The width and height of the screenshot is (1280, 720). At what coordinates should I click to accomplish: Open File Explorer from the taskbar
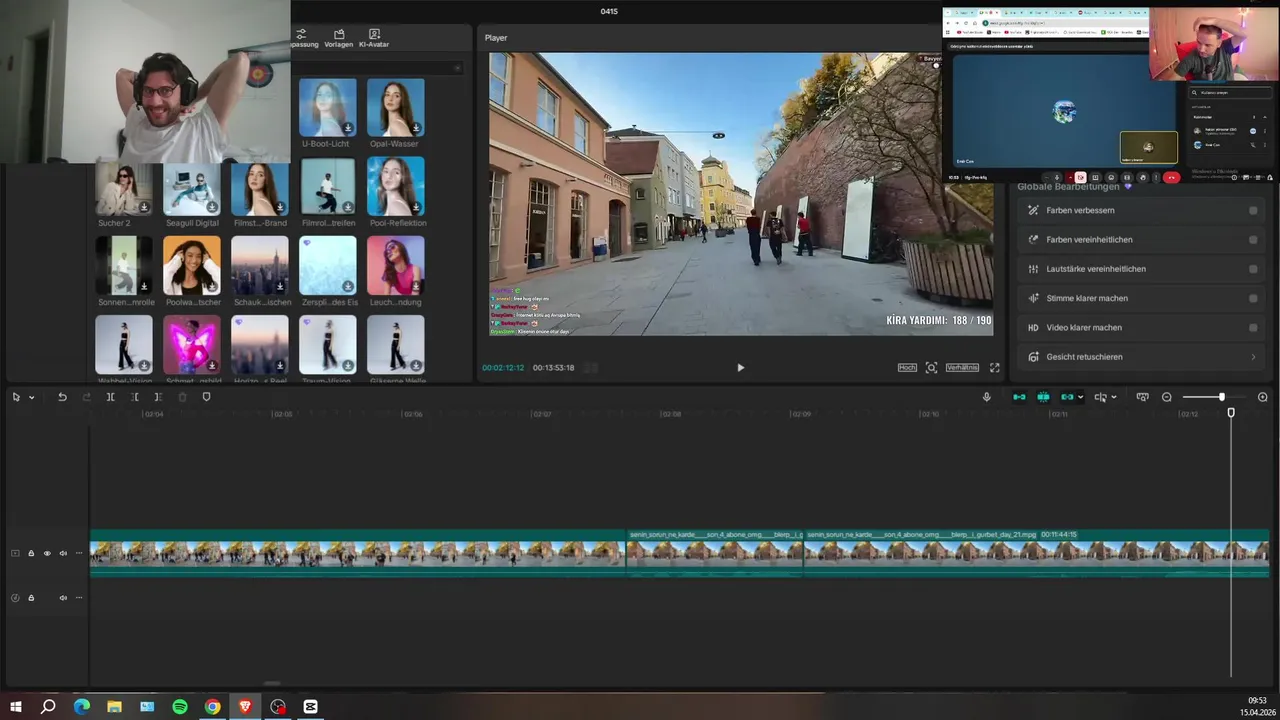[x=114, y=707]
